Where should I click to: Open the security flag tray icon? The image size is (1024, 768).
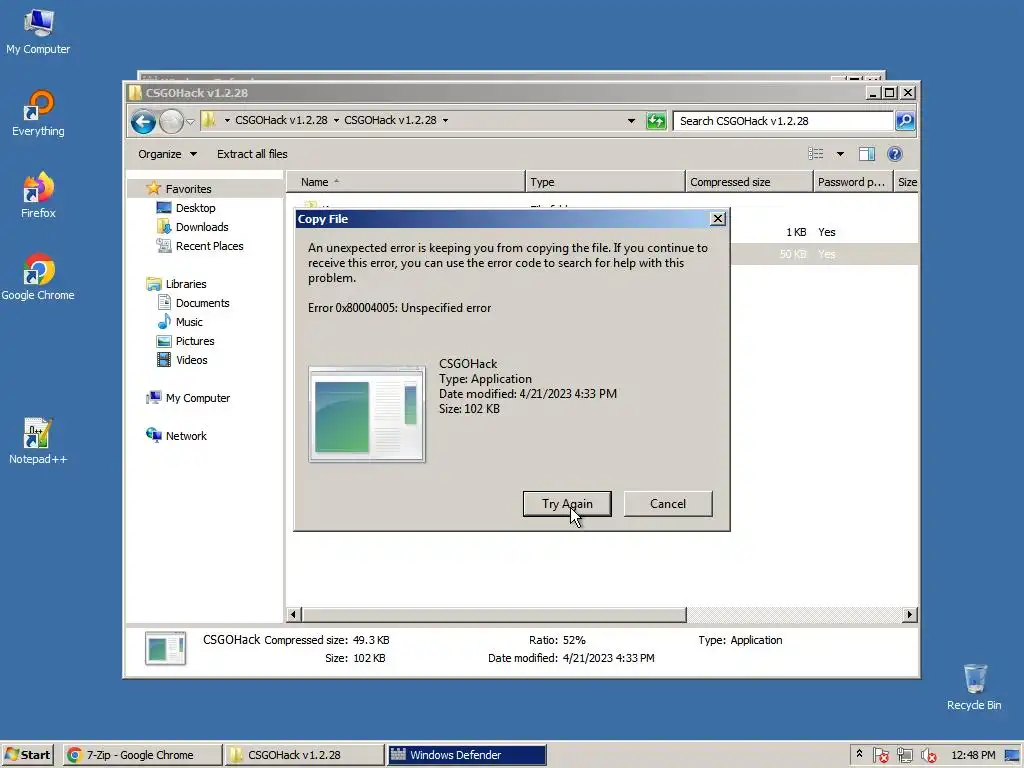880,755
